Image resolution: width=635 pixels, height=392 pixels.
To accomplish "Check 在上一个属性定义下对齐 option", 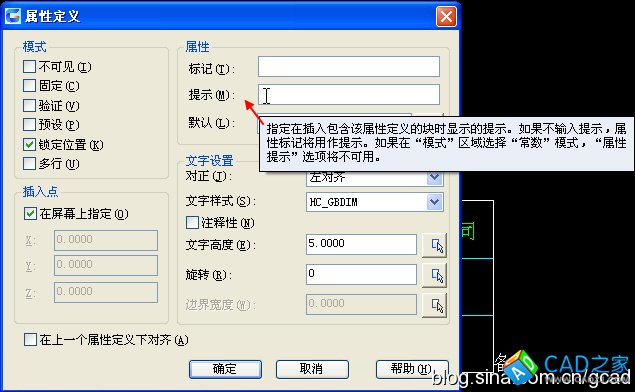I will coord(30,339).
